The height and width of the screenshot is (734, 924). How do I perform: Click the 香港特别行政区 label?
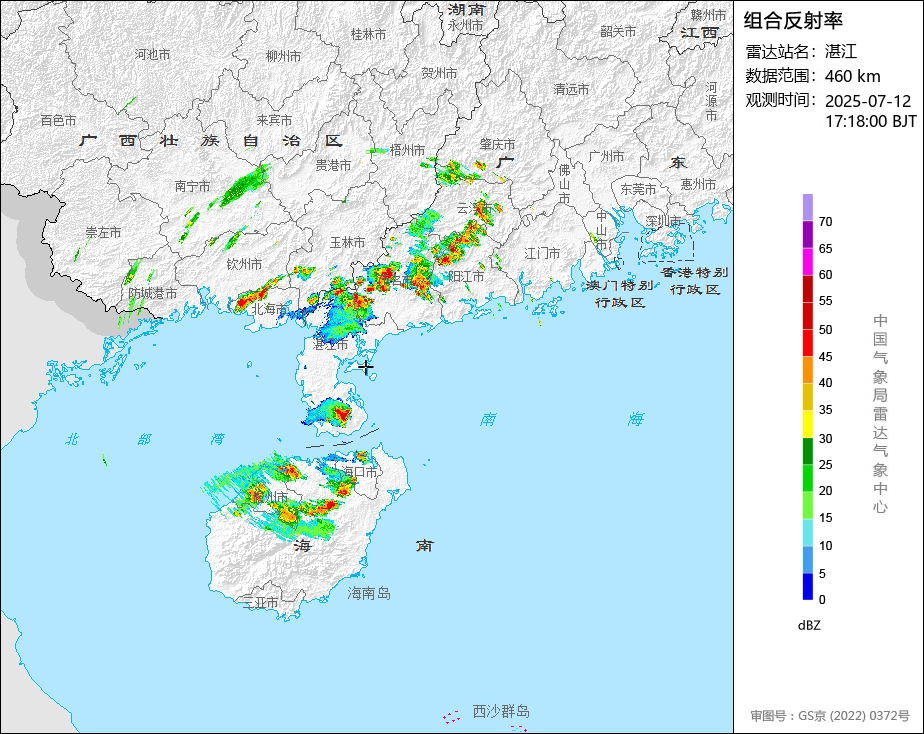click(x=695, y=281)
